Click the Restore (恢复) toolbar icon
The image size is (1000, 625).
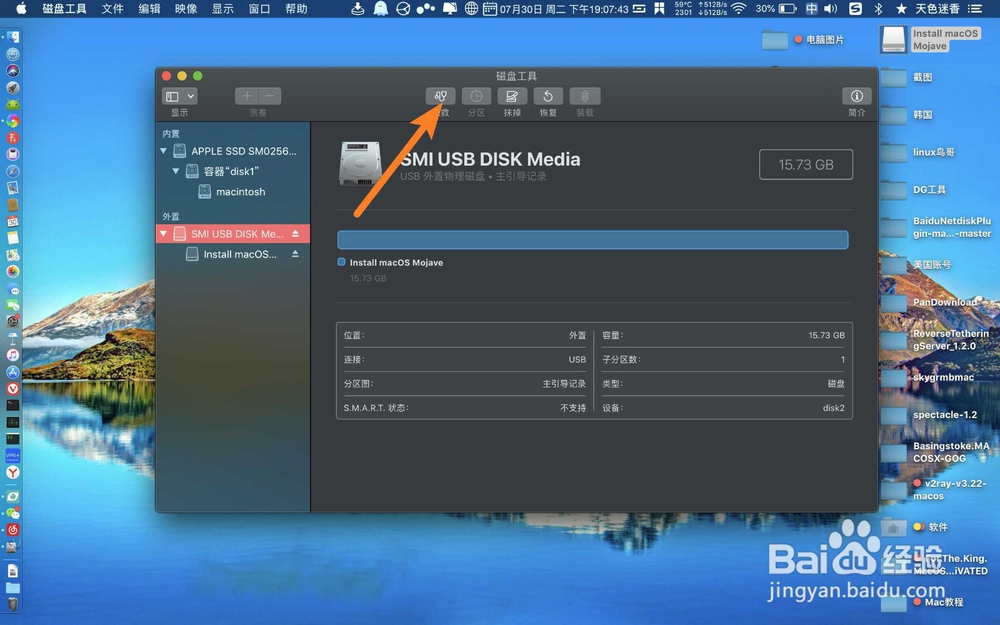tap(548, 96)
